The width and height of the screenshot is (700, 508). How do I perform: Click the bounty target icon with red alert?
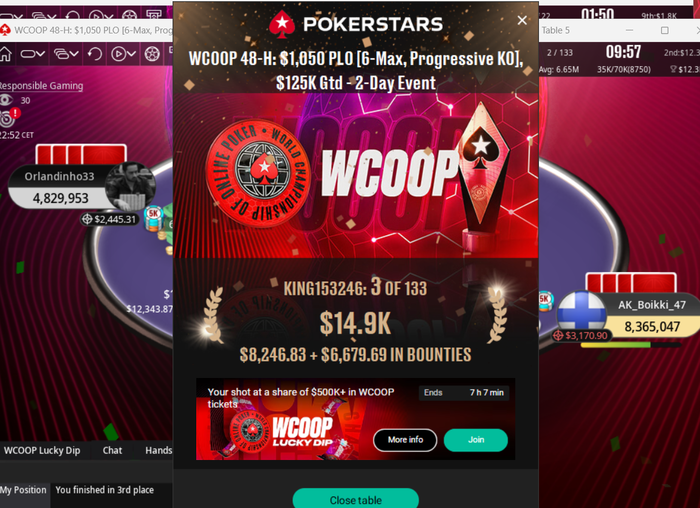coord(9,117)
